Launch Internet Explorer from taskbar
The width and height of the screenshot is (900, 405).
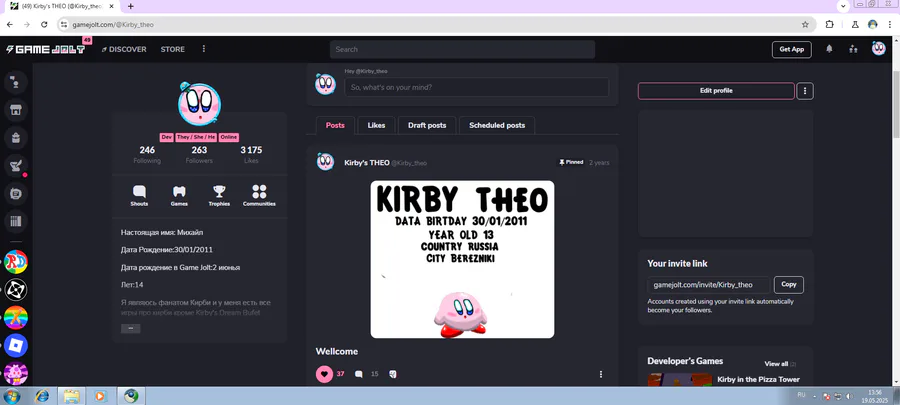[x=42, y=396]
